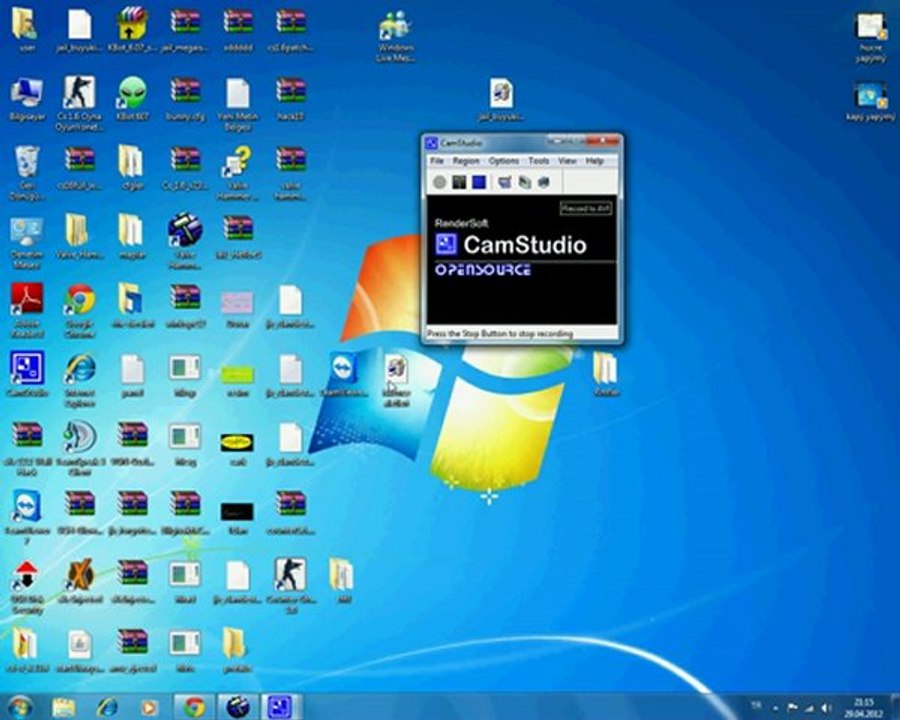Show hidden system tray icons arrow
900x720 pixels.
pos(775,707)
